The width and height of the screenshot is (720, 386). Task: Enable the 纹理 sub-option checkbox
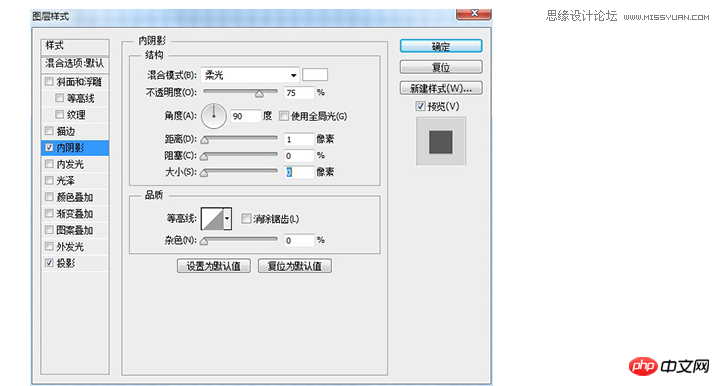point(59,114)
